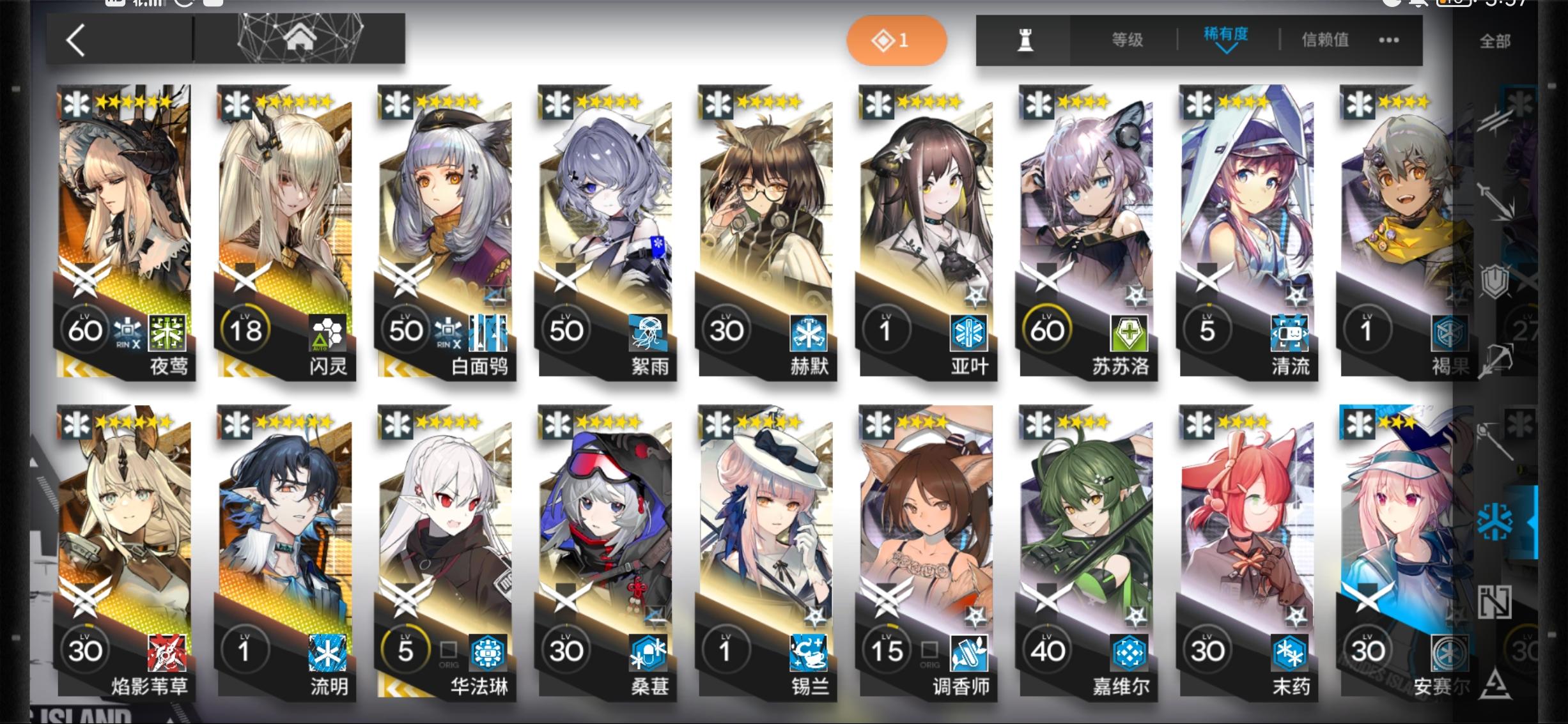Select the Specialist class triangle filter

pos(1496,684)
